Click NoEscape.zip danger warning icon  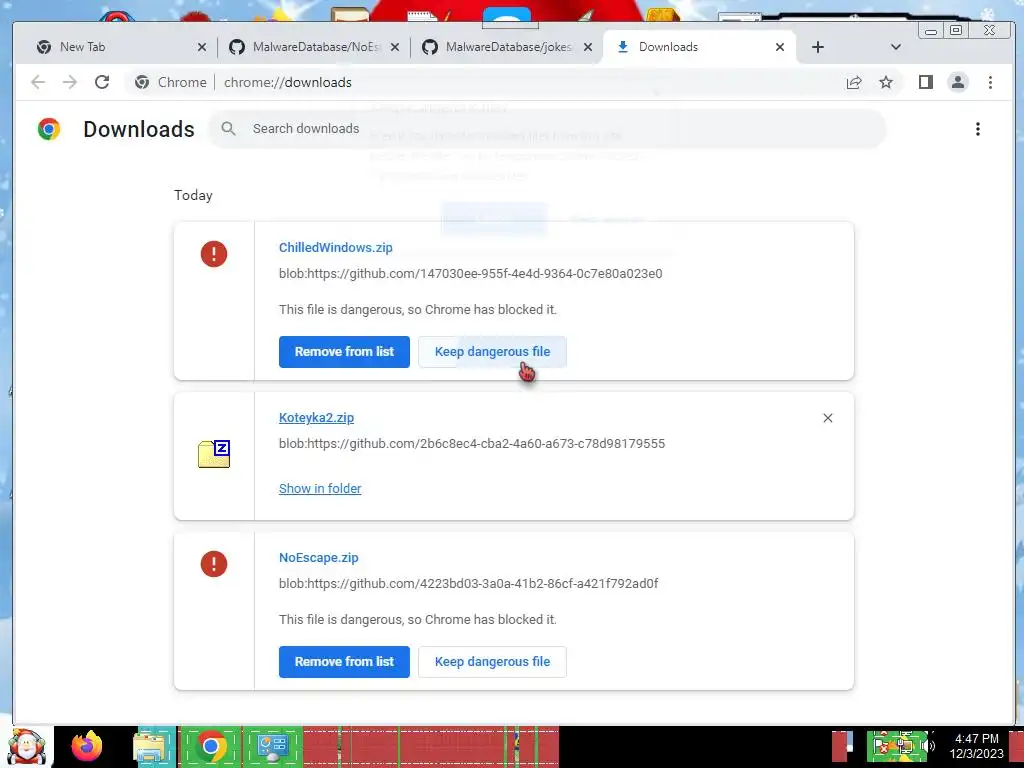coord(214,564)
